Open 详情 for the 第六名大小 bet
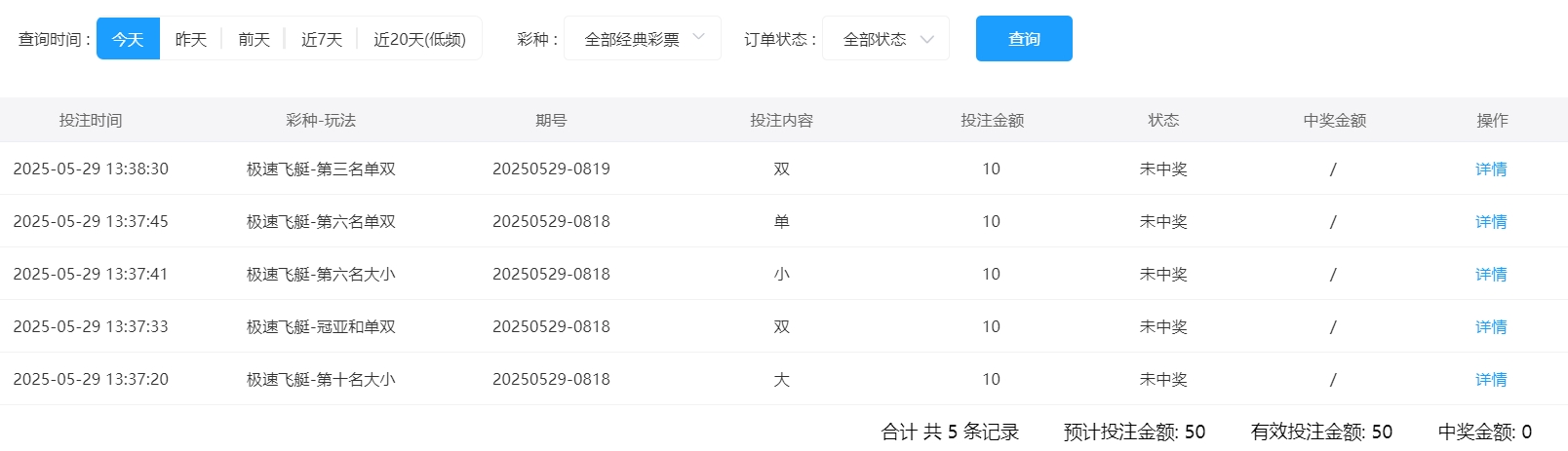Screen dimensions: 1568x451 [1491, 275]
